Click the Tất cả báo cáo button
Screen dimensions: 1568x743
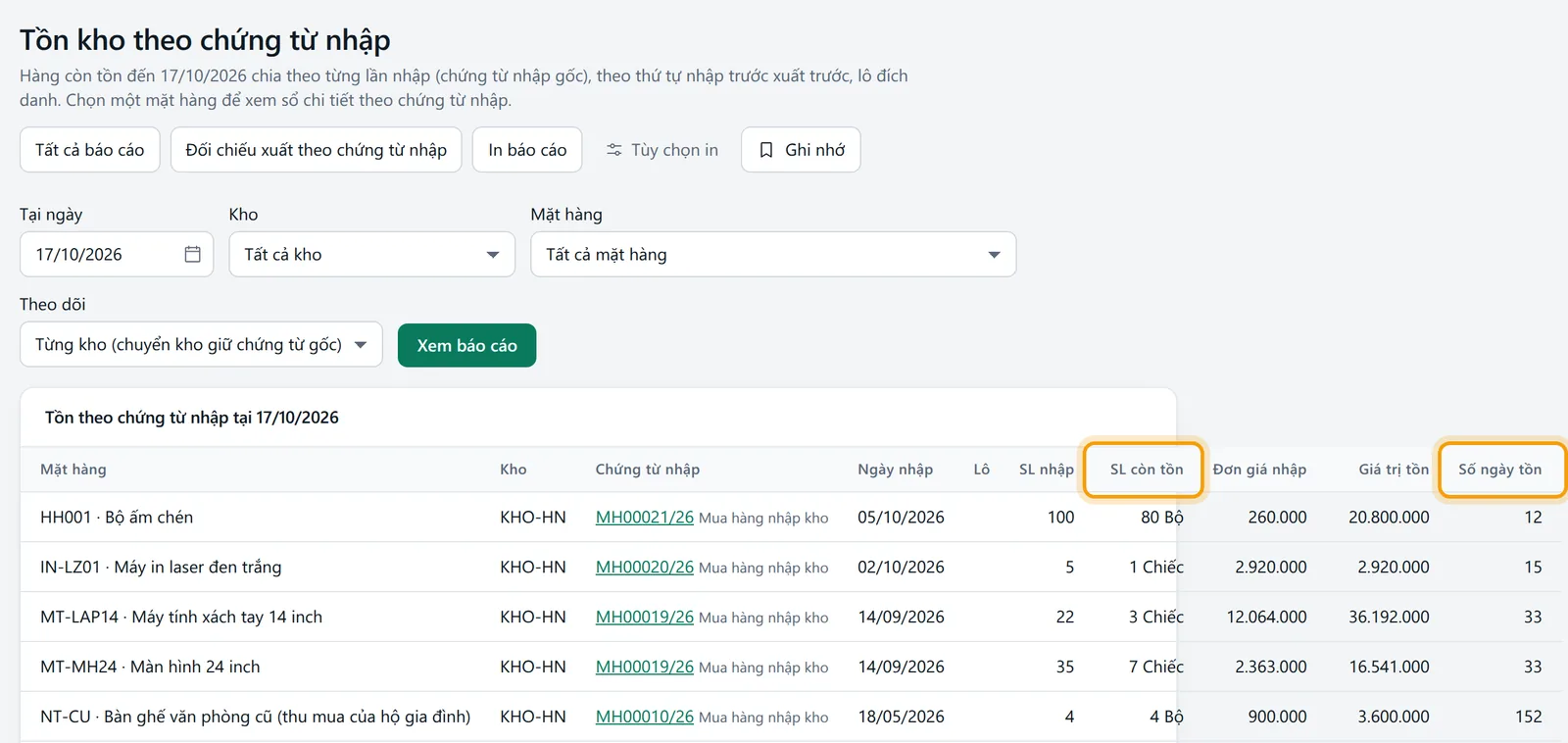point(89,150)
